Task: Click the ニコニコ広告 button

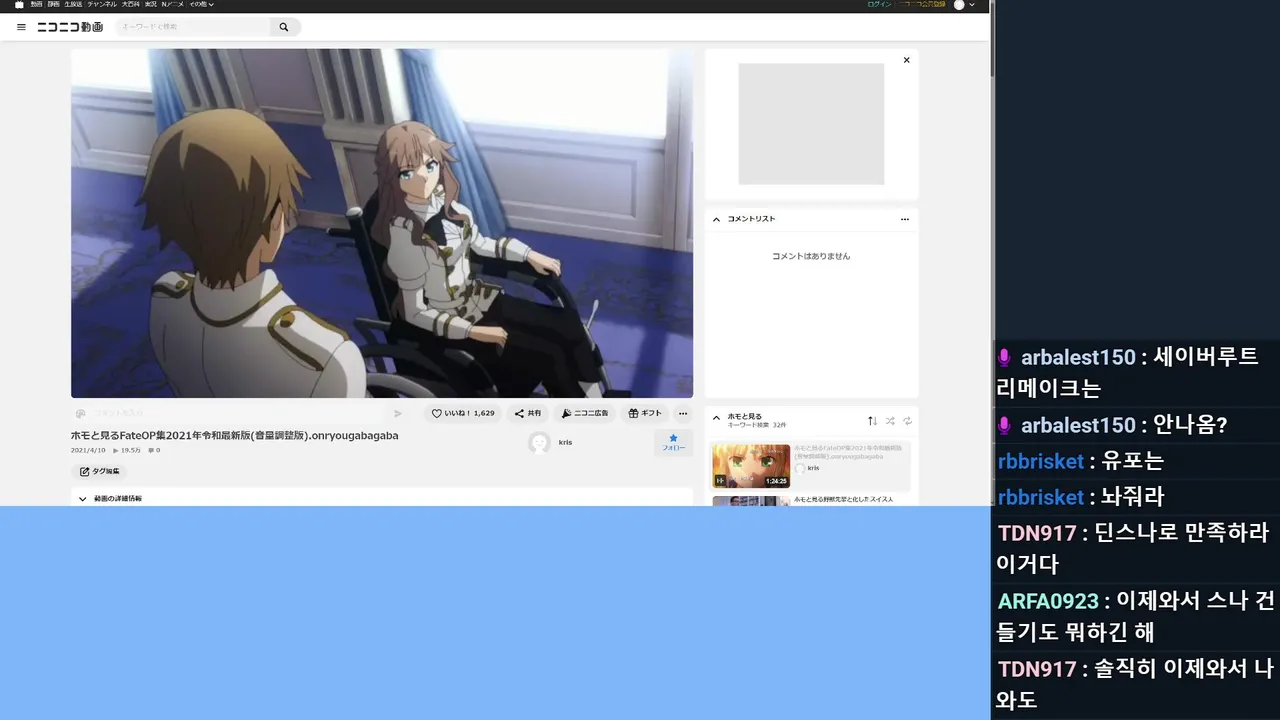Action: click(x=585, y=413)
